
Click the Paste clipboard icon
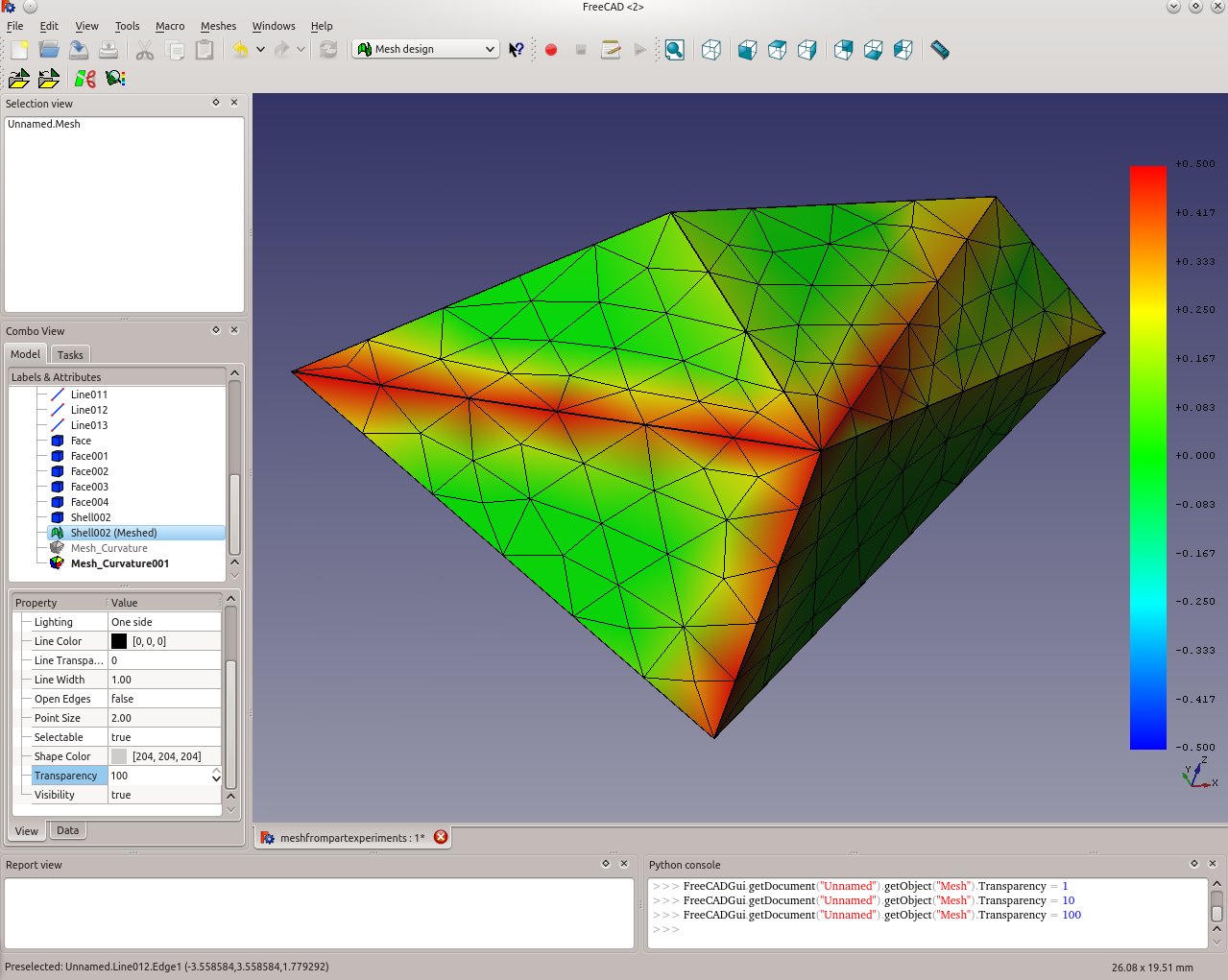[205, 49]
